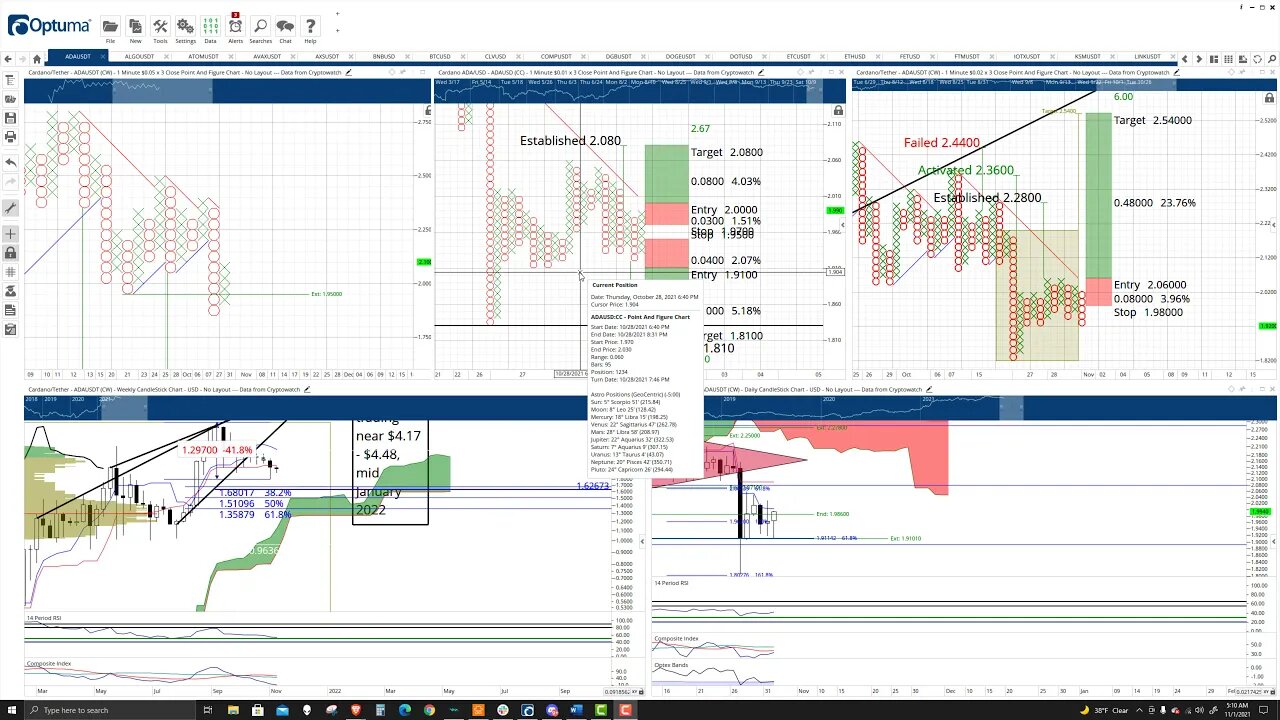Screen dimensions: 1280x720
Task: Click the Home icon near the tabs
Action: point(37,59)
